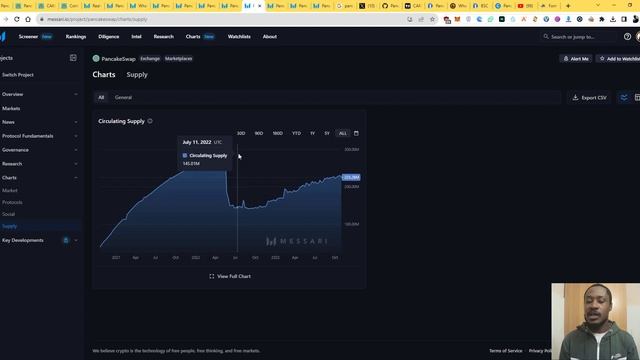This screenshot has height=360, width=640.
Task: Click the Exchange tag badge
Action: (150, 59)
